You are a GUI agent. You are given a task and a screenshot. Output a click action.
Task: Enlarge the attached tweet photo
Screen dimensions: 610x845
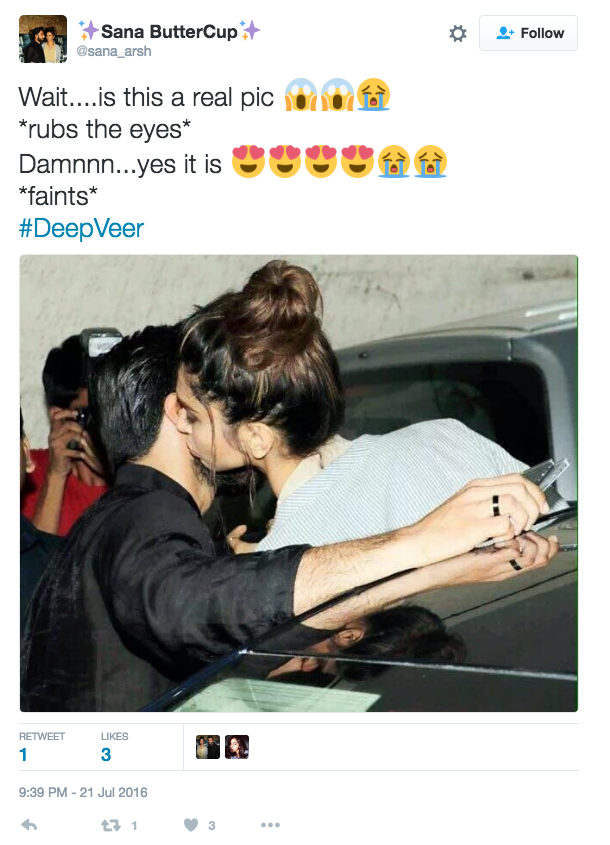pyautogui.click(x=299, y=483)
